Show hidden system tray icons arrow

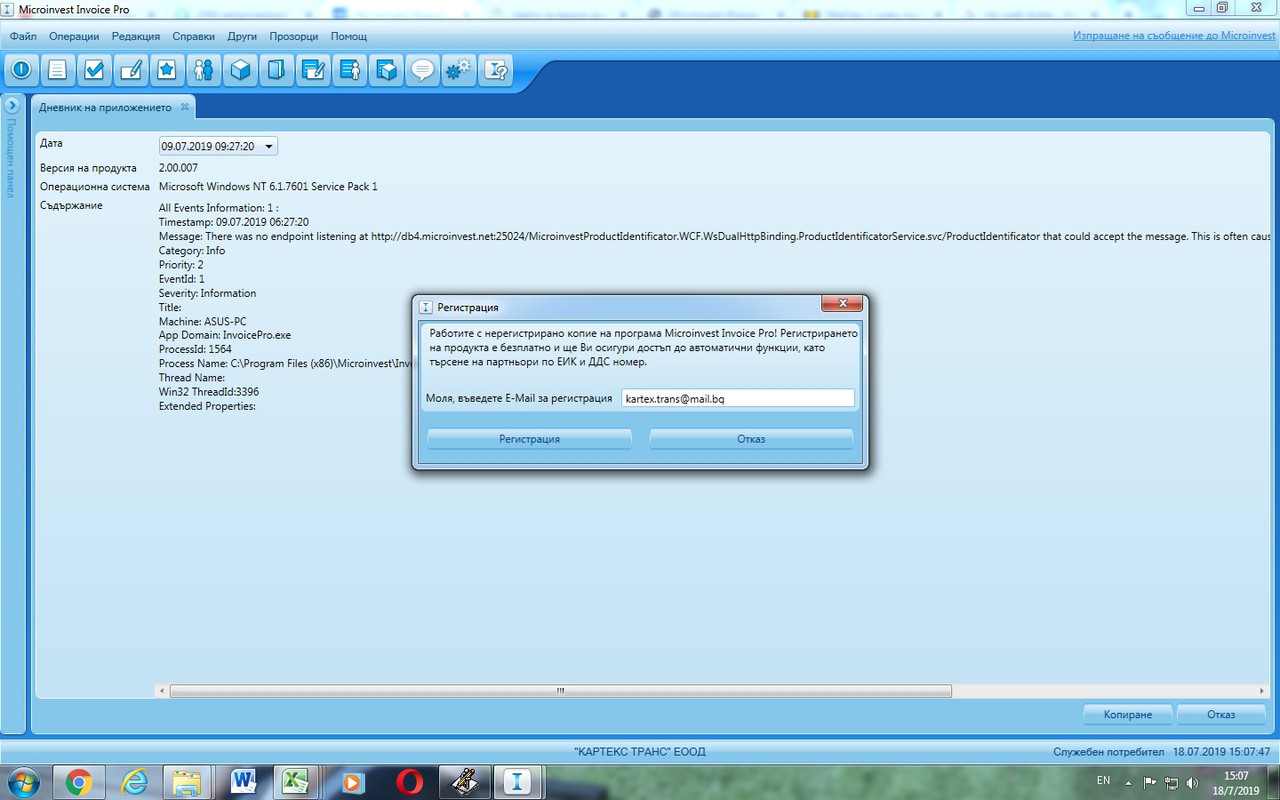[x=1128, y=782]
